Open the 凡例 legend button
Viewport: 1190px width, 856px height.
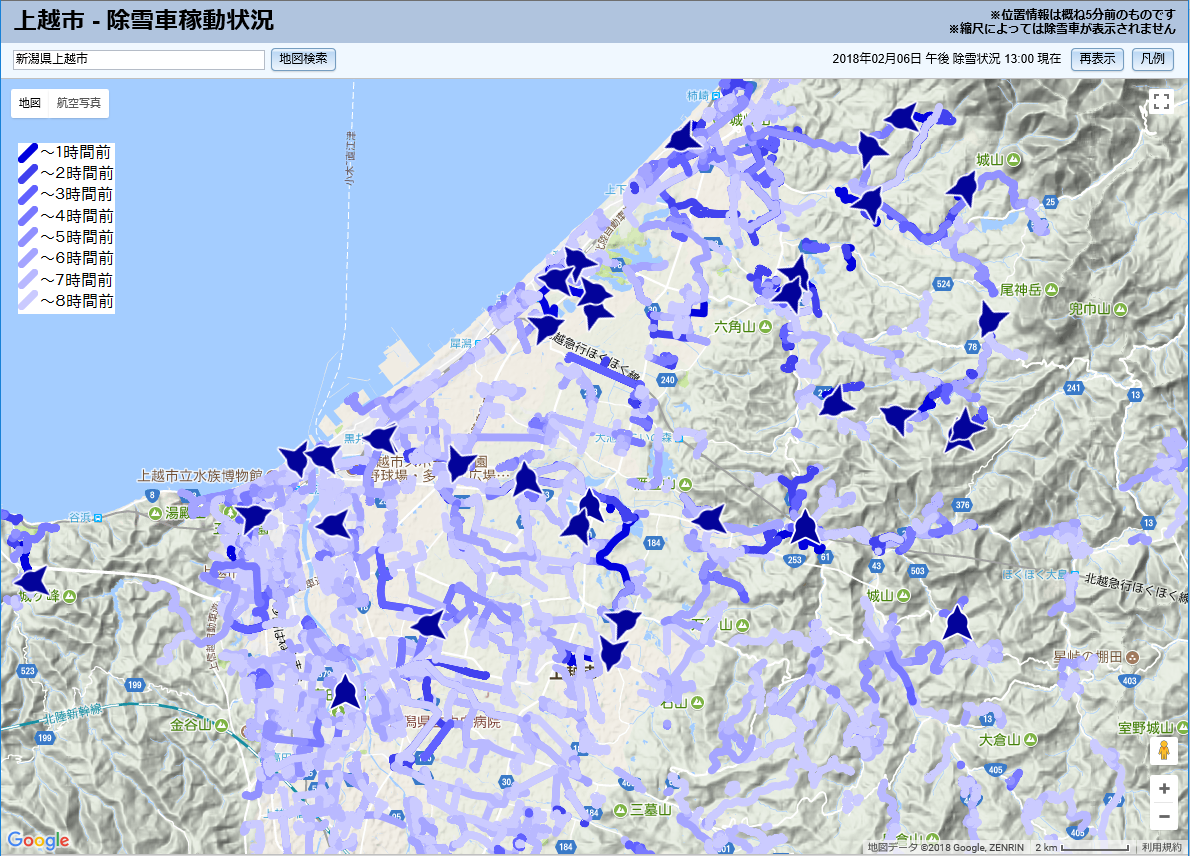(x=1153, y=59)
